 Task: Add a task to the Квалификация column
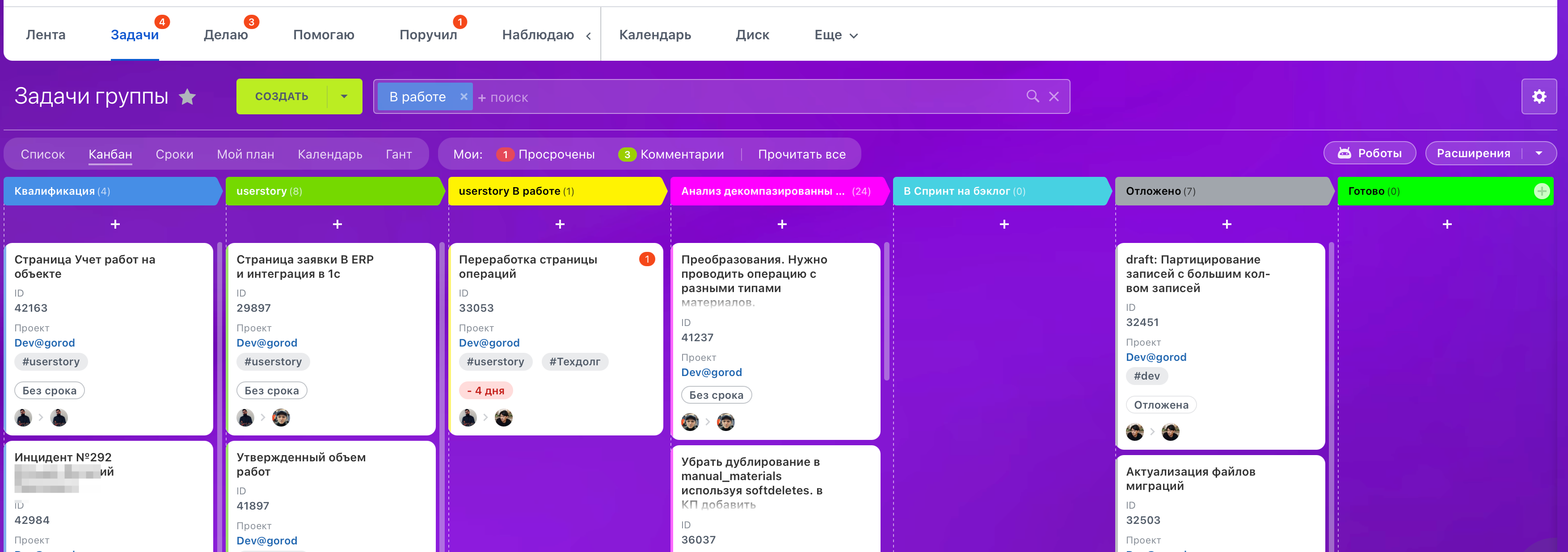[115, 224]
